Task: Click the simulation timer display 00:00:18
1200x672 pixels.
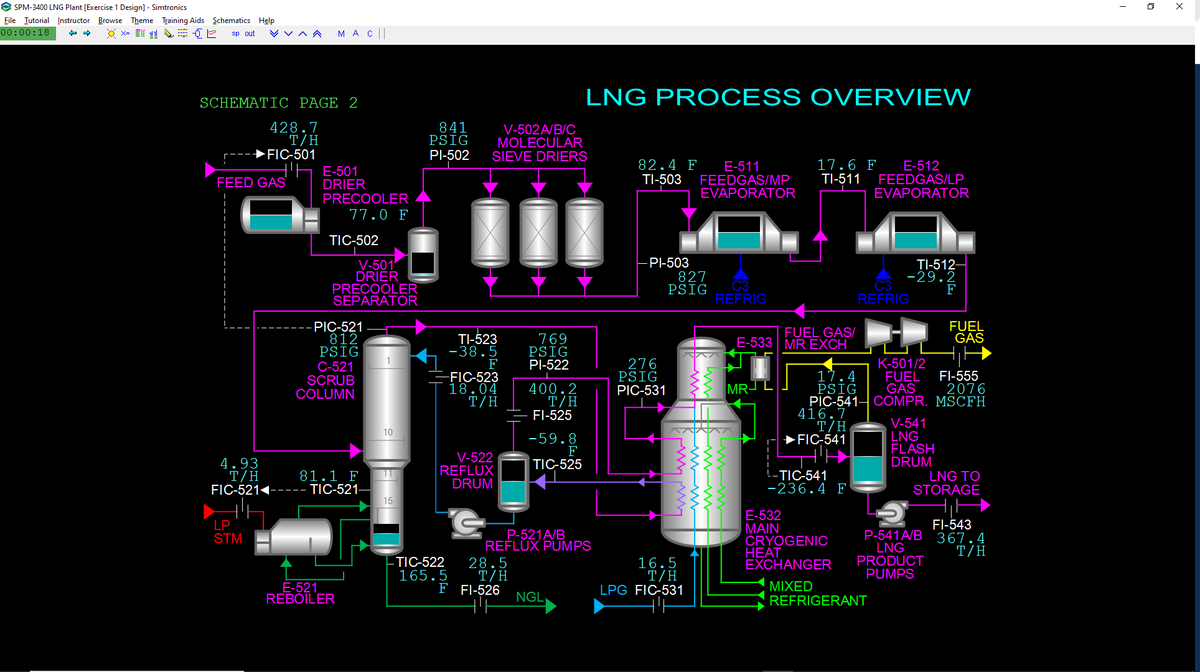Action: [27, 33]
